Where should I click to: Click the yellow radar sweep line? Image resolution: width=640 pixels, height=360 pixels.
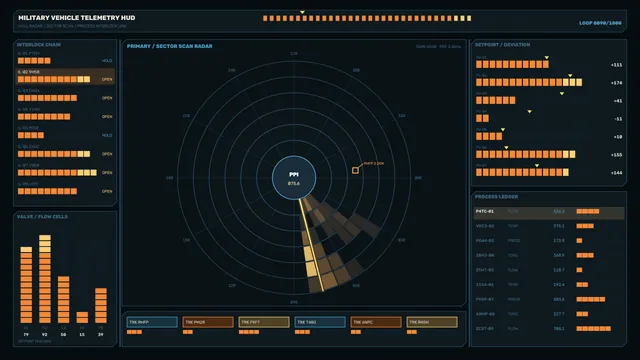(311, 245)
